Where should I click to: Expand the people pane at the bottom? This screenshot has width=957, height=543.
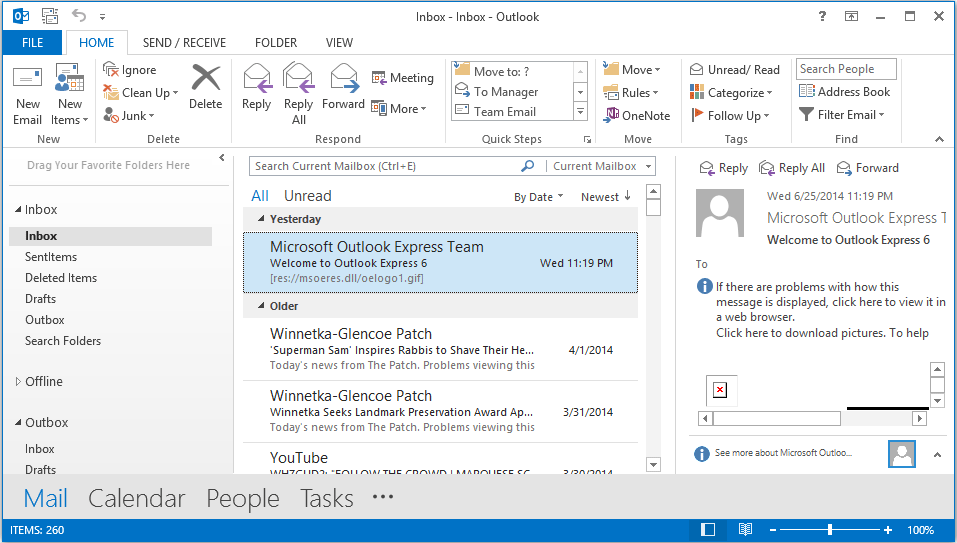tap(937, 455)
